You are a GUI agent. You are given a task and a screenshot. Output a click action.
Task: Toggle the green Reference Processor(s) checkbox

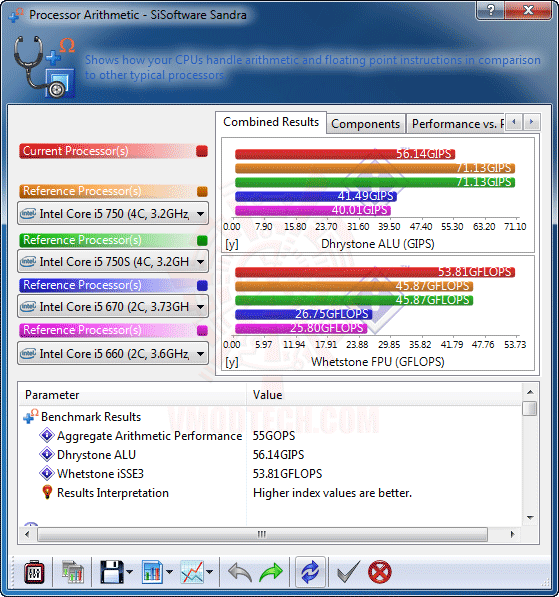(202, 241)
